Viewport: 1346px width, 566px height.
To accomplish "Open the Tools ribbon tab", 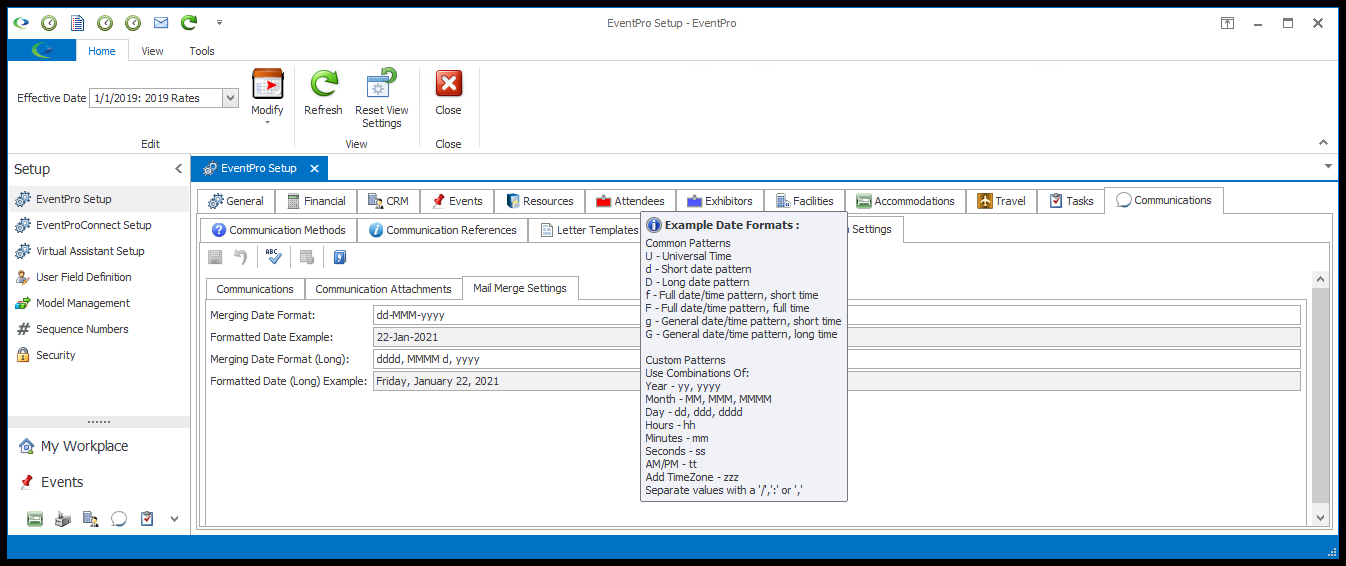I will point(202,51).
